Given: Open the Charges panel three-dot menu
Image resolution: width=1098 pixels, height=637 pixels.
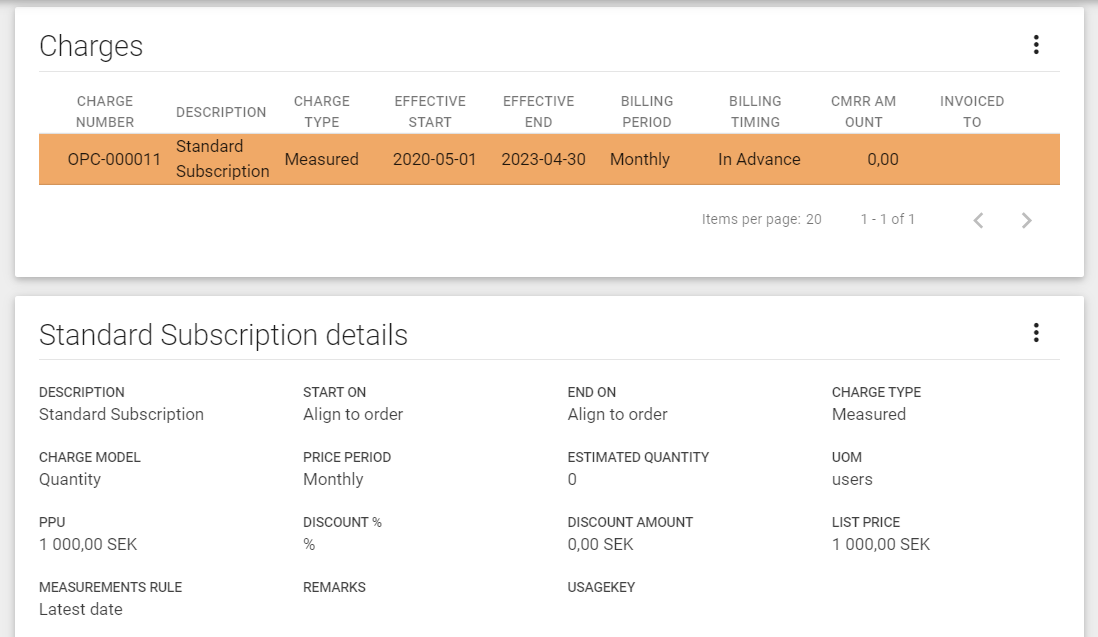Looking at the screenshot, I should pos(1036,45).
